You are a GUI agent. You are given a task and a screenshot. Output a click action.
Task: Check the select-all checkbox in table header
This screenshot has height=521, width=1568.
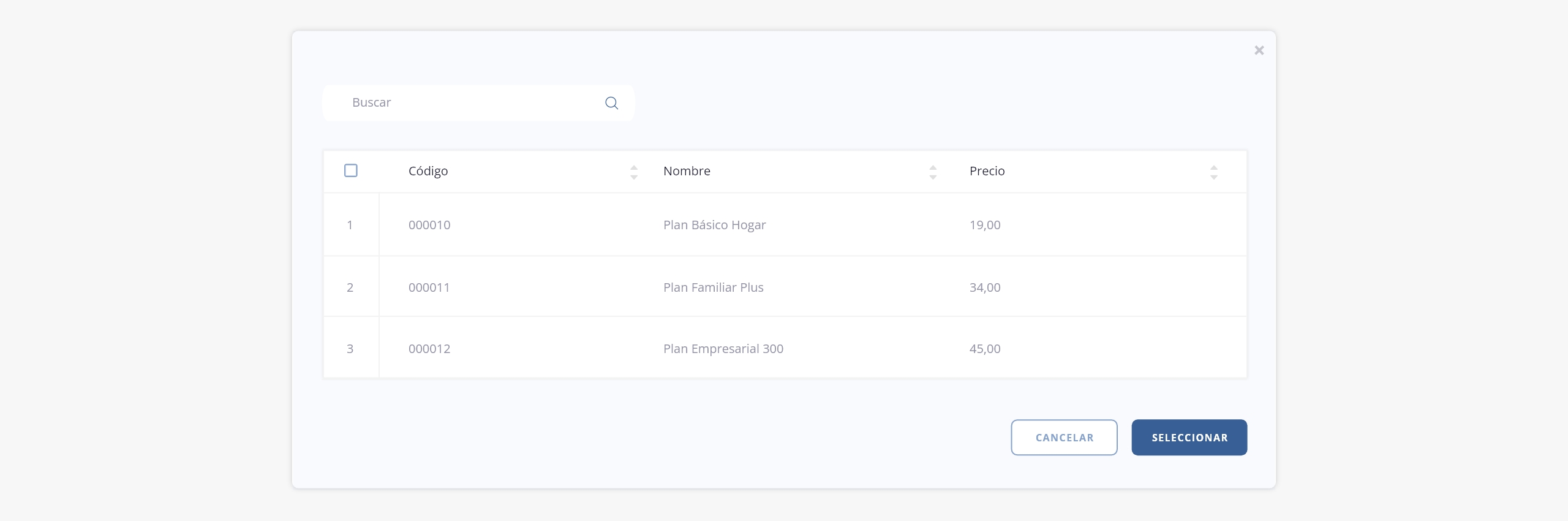pos(351,170)
